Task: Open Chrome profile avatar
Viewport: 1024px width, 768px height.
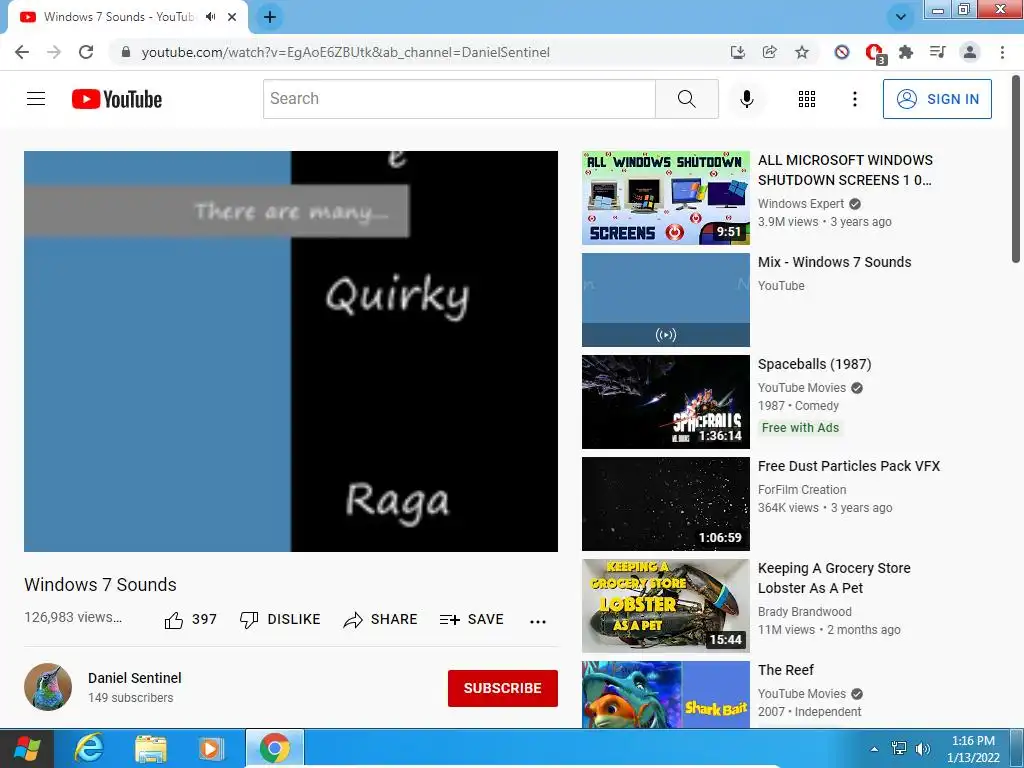Action: click(x=970, y=52)
